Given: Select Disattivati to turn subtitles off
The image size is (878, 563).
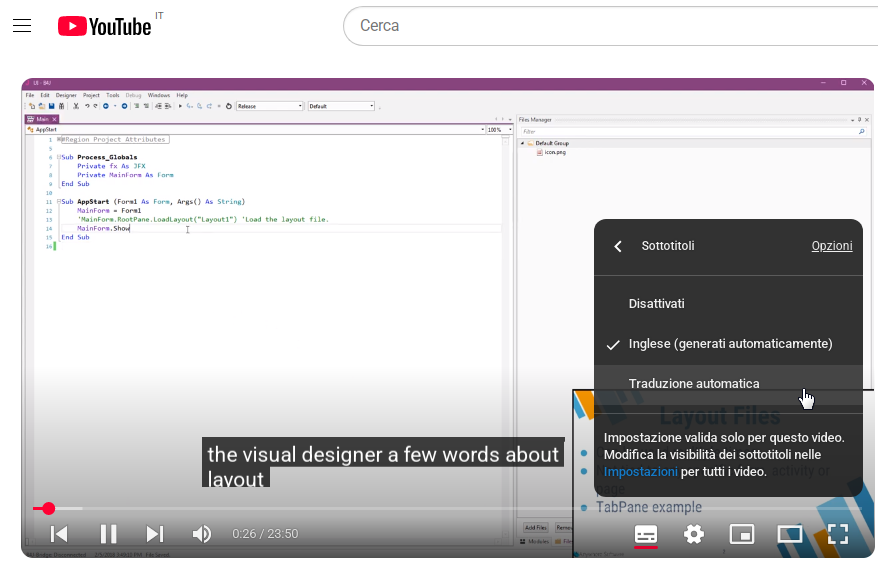Looking at the screenshot, I should tap(728, 304).
